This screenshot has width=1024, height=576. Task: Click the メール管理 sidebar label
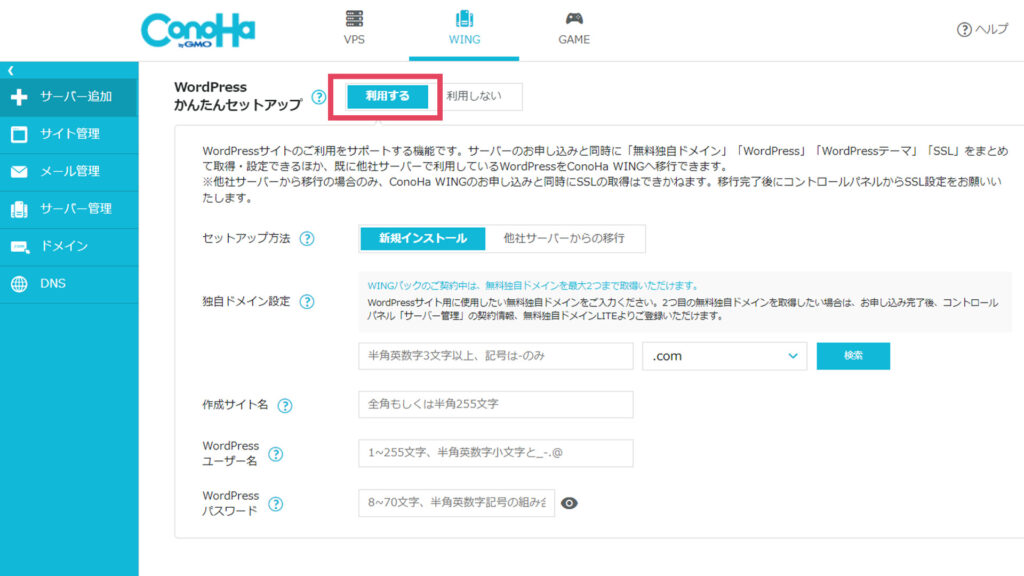tap(70, 172)
